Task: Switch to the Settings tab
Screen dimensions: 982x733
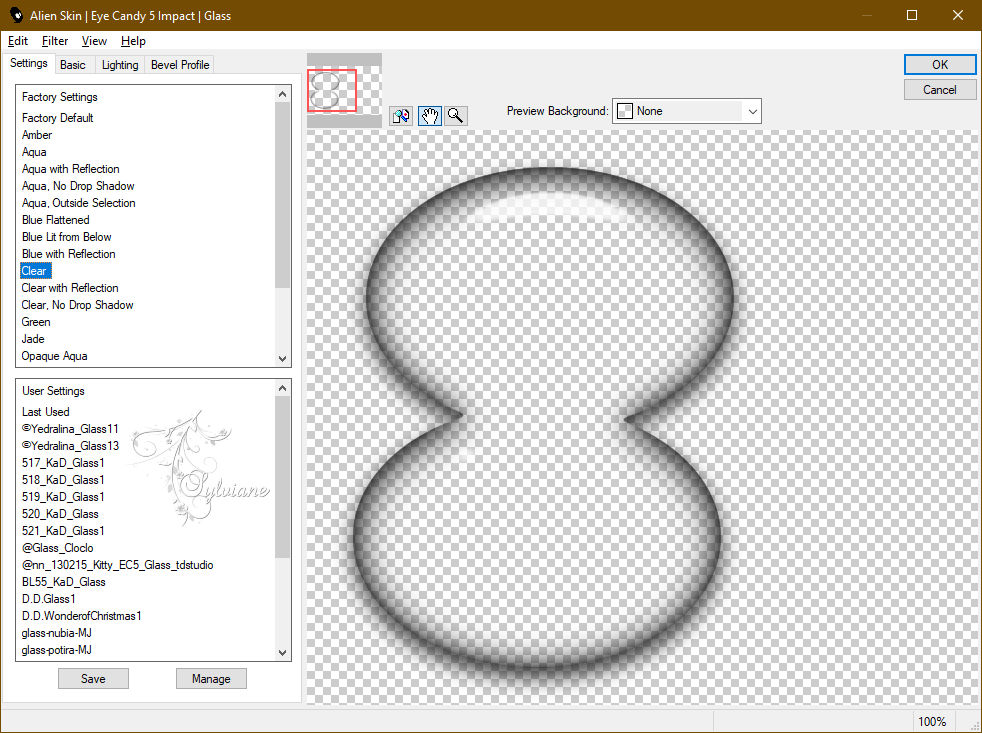Action: tap(28, 63)
